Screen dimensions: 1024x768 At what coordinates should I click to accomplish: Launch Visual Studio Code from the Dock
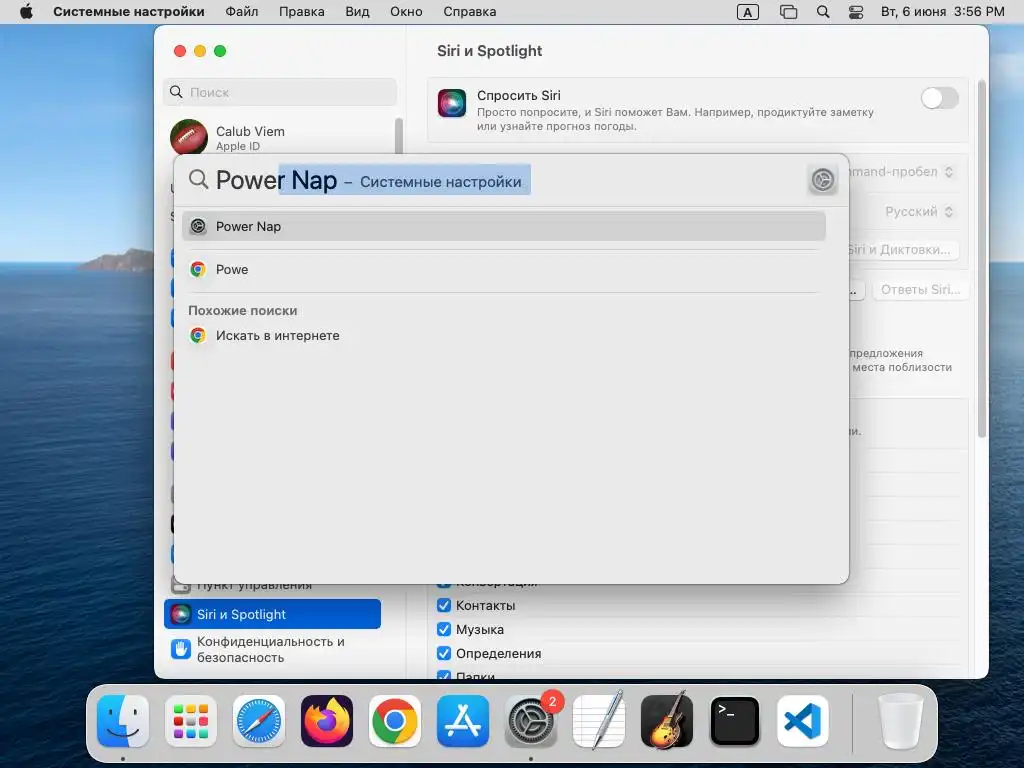803,721
